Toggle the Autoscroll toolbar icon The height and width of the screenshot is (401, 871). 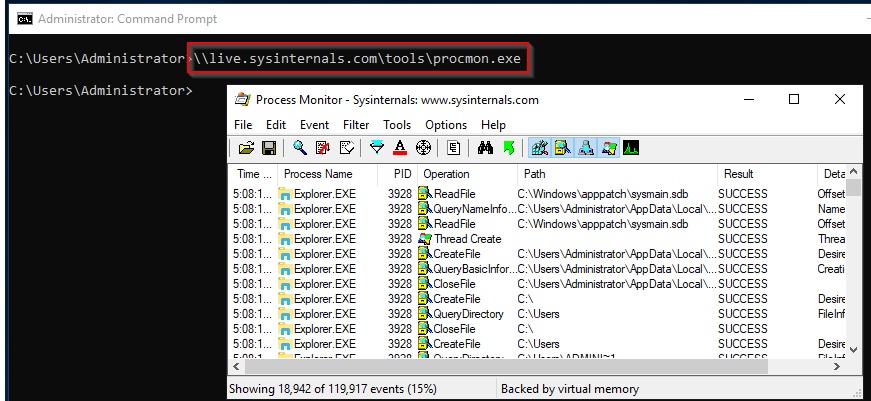323,148
